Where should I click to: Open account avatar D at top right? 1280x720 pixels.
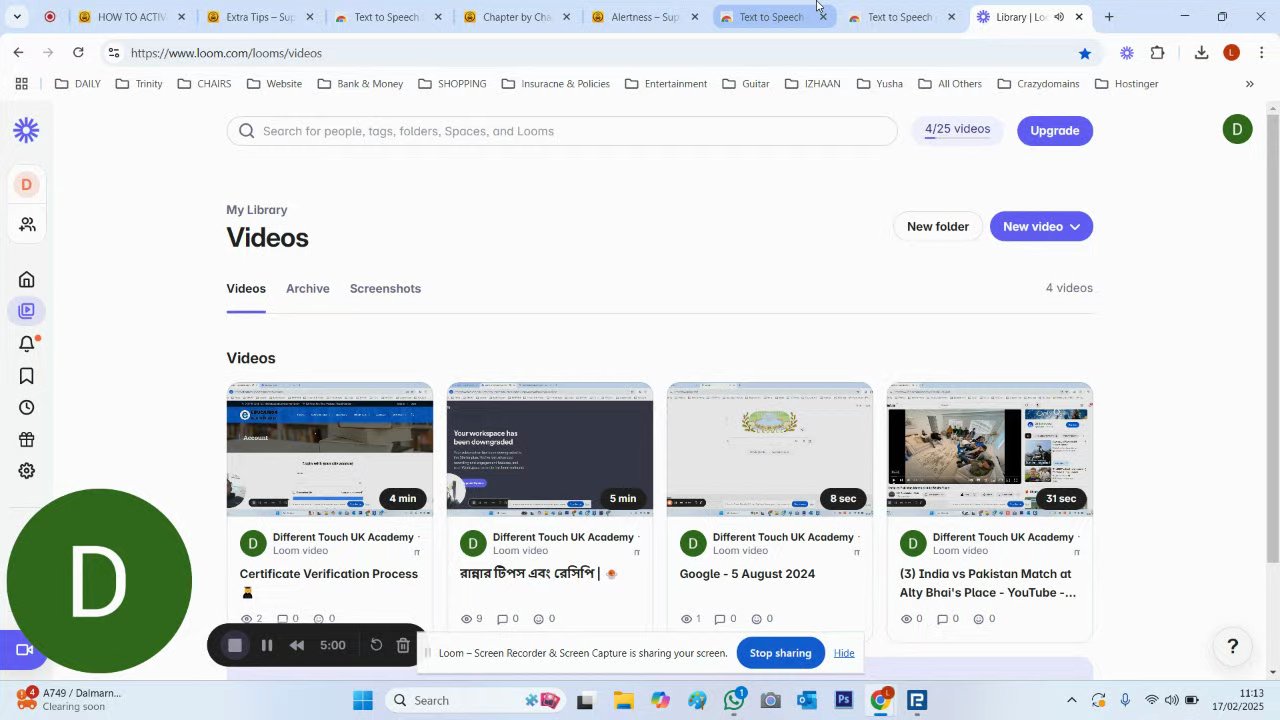click(1237, 129)
